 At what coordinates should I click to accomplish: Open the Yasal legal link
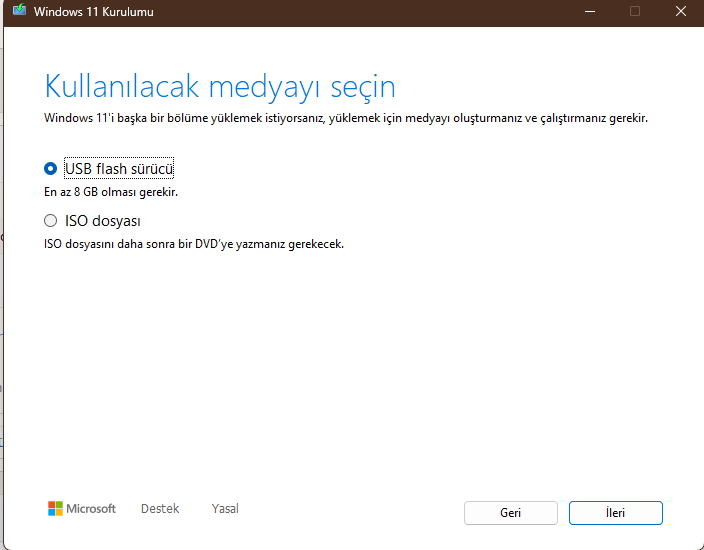225,509
